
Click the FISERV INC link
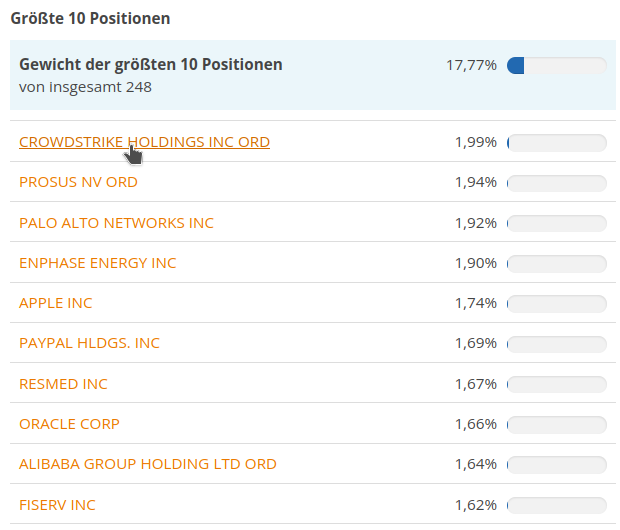pyautogui.click(x=57, y=505)
